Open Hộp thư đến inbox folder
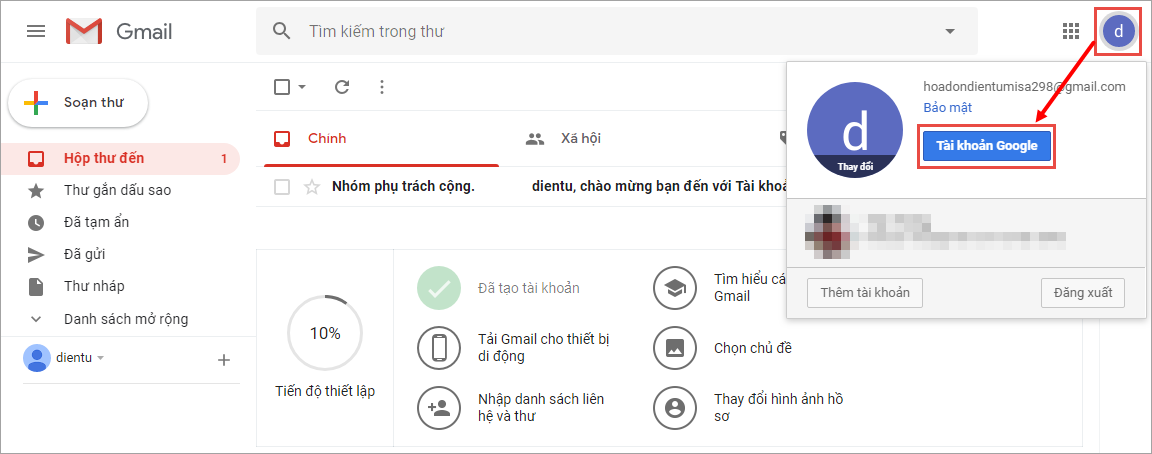Screen dimensions: 1152x454 [120, 158]
